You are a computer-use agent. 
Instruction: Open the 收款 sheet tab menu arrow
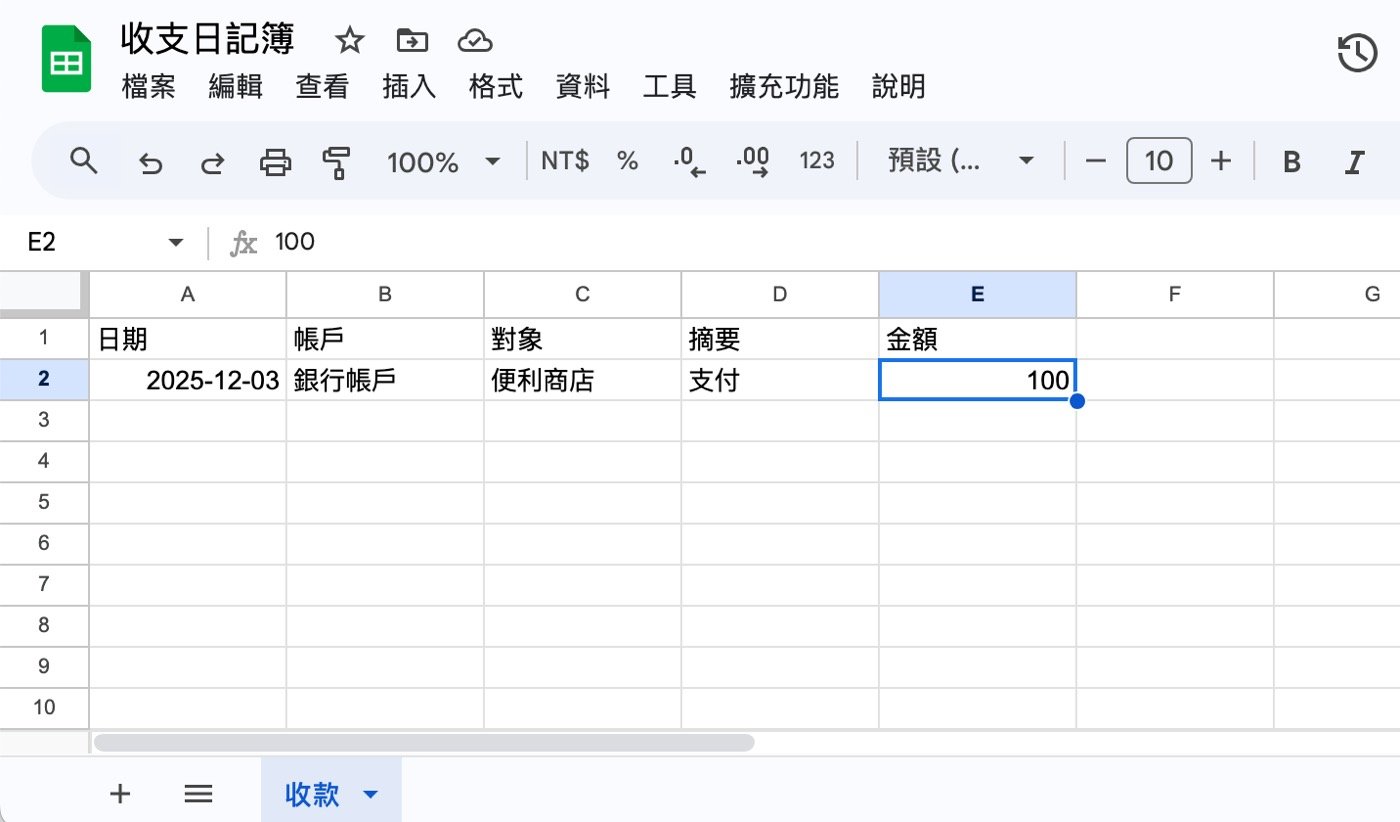(369, 794)
